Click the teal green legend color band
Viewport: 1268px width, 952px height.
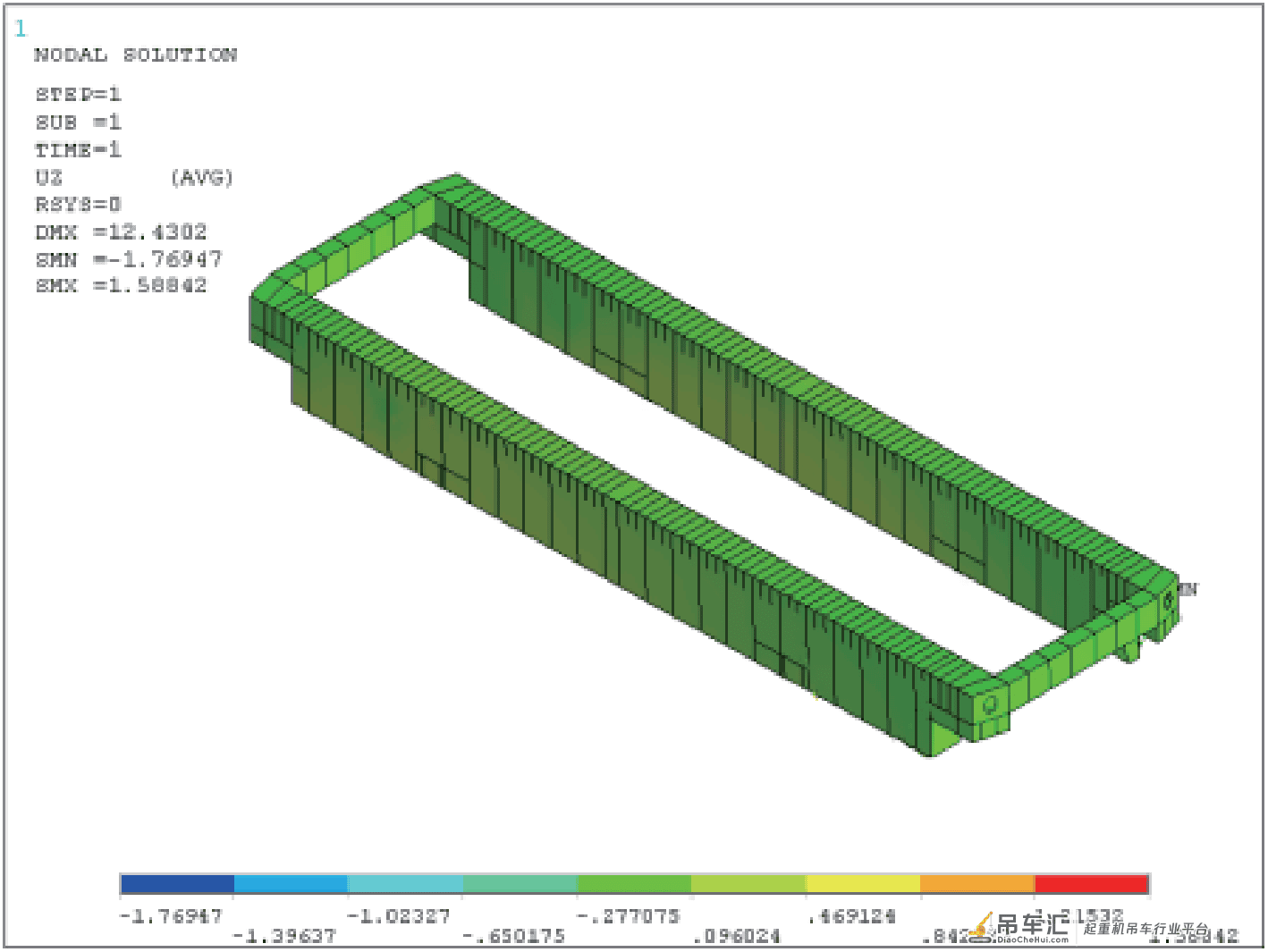520,884
